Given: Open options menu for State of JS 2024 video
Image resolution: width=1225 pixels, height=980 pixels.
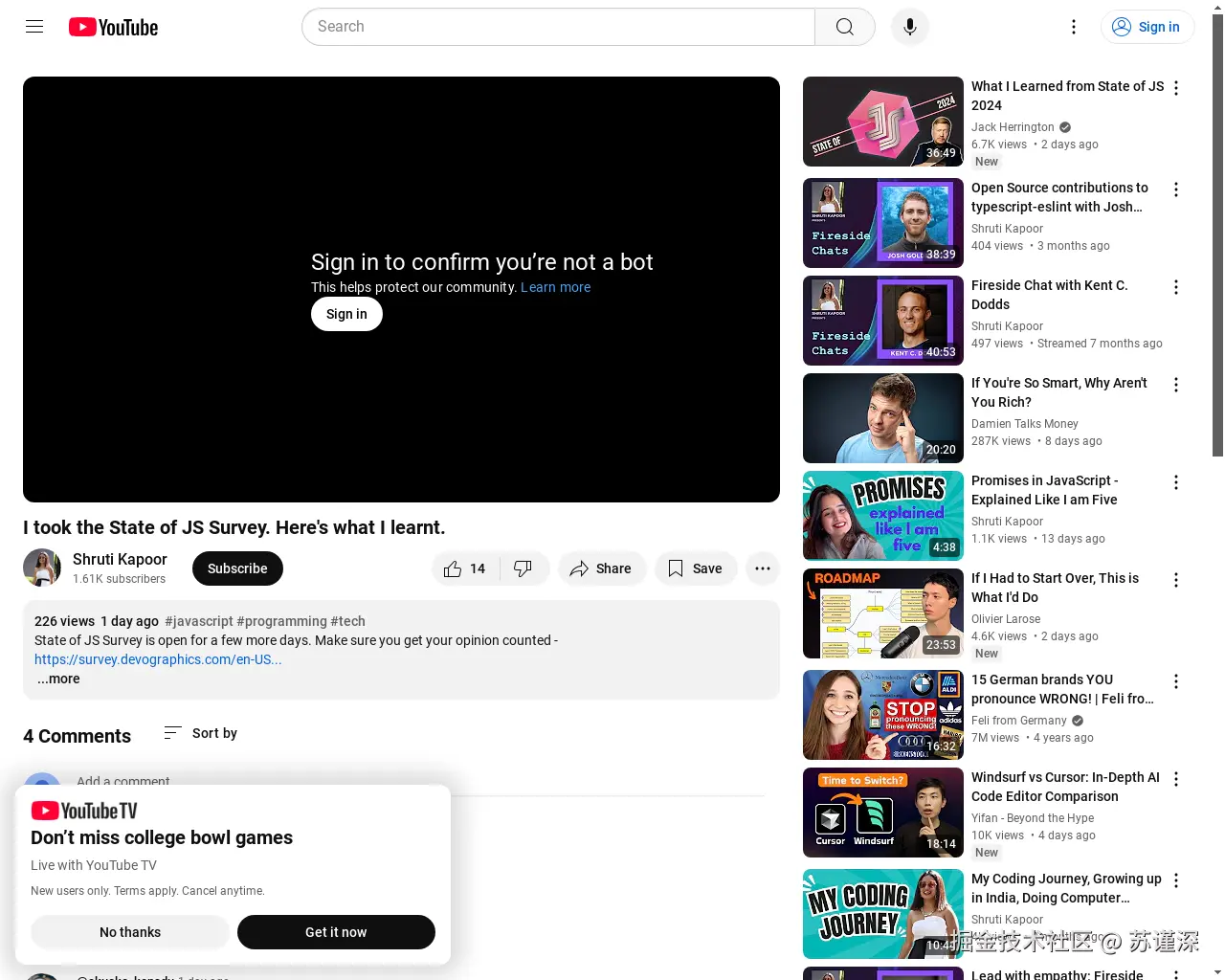Looking at the screenshot, I should click(x=1176, y=88).
